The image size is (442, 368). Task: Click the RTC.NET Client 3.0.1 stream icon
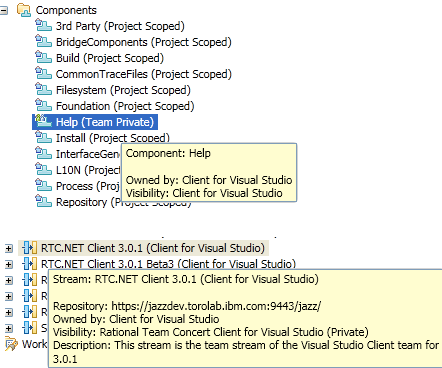coord(29,248)
